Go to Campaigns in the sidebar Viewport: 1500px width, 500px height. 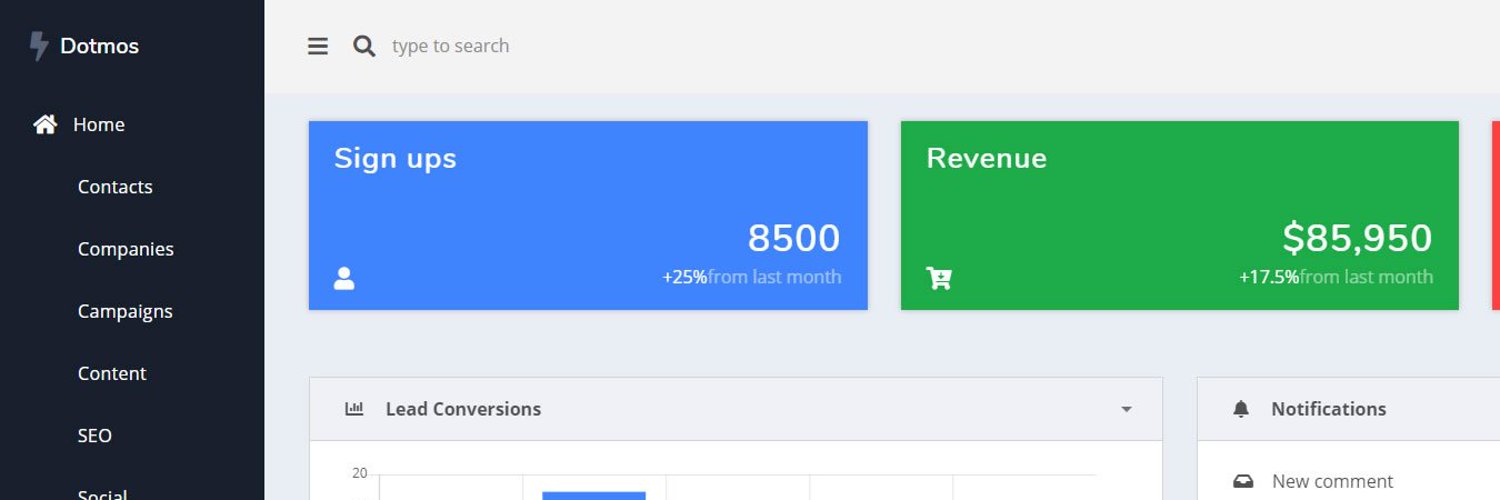125,311
